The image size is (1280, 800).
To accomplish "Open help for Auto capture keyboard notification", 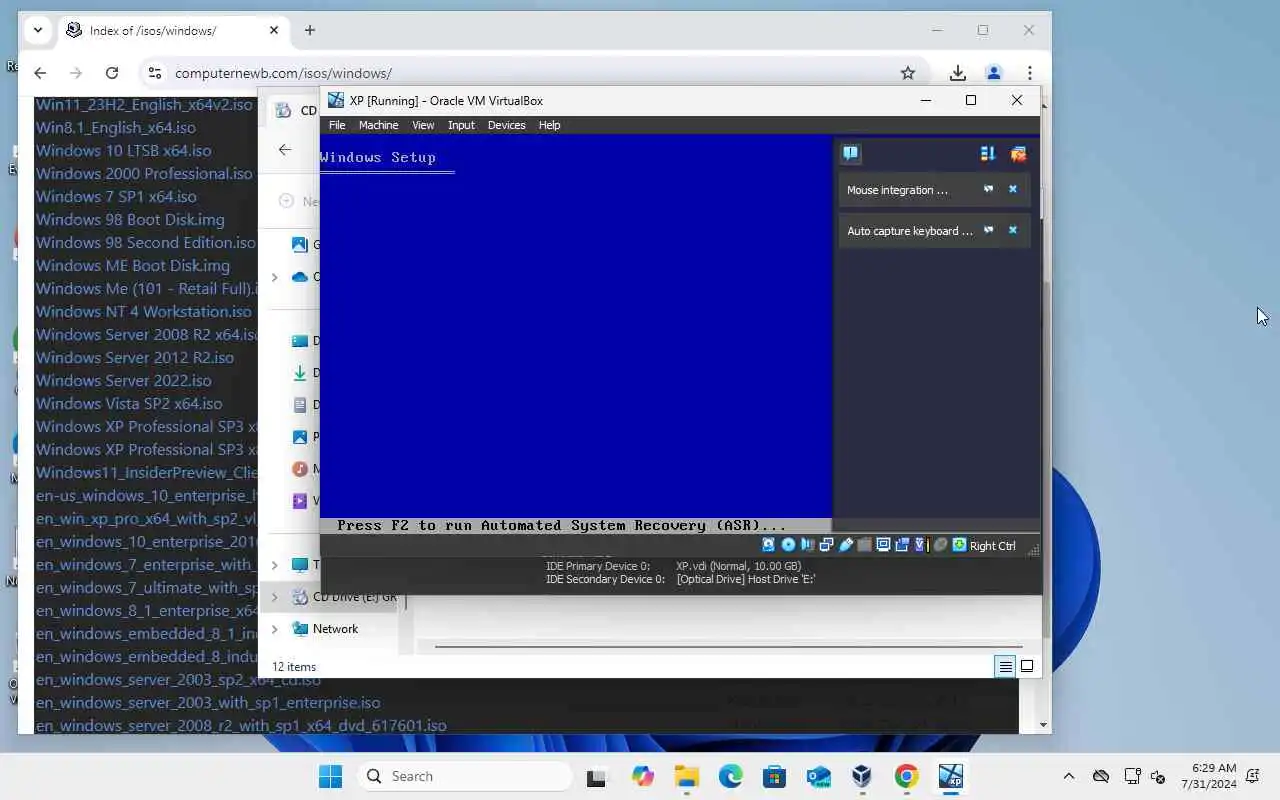I will [988, 230].
